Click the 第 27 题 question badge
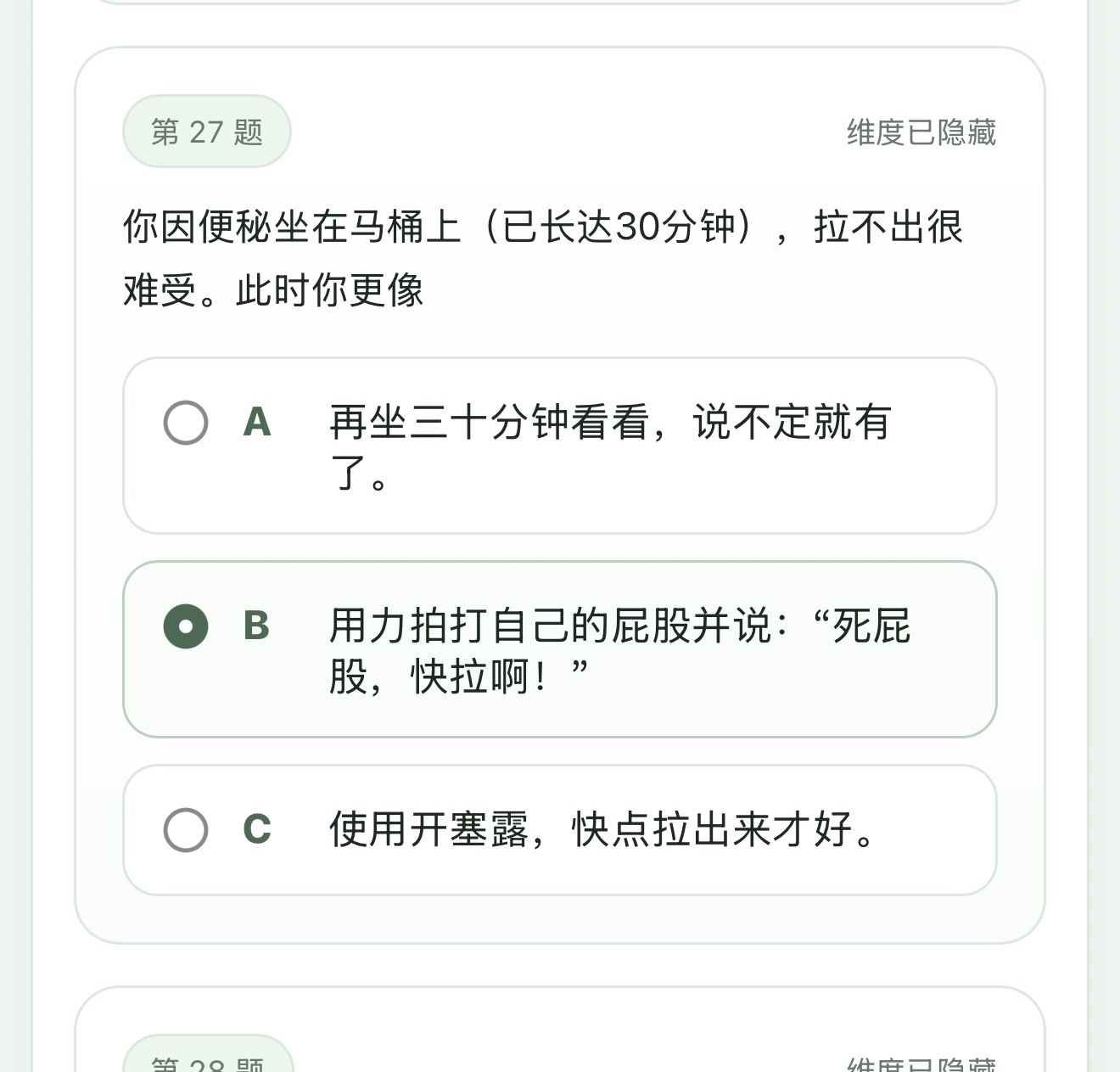Viewport: 1120px width, 1072px height. 206,131
